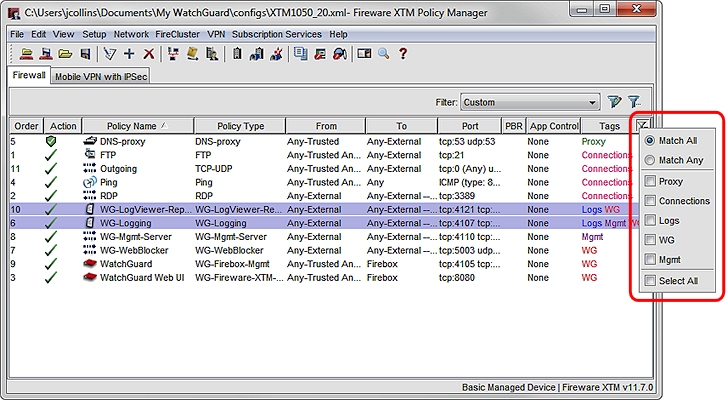
Task: Click the Ping policy globe icon
Action: (90, 182)
